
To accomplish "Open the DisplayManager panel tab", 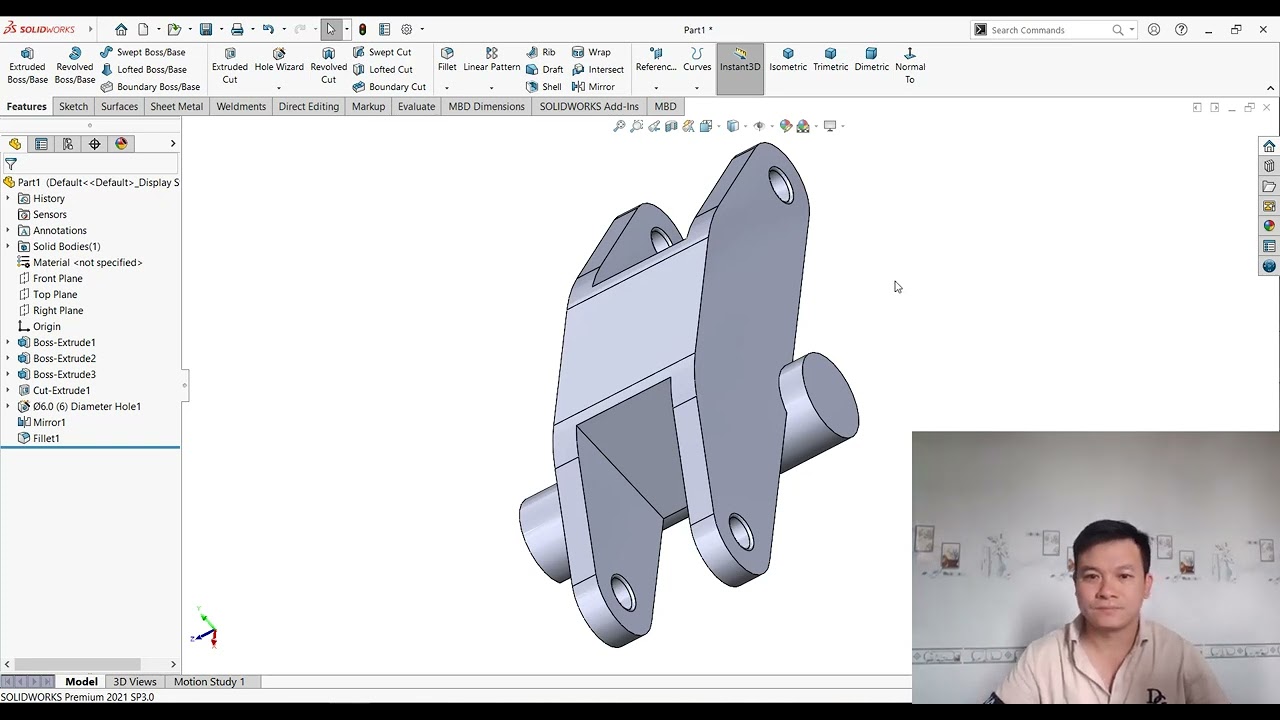I will [122, 144].
